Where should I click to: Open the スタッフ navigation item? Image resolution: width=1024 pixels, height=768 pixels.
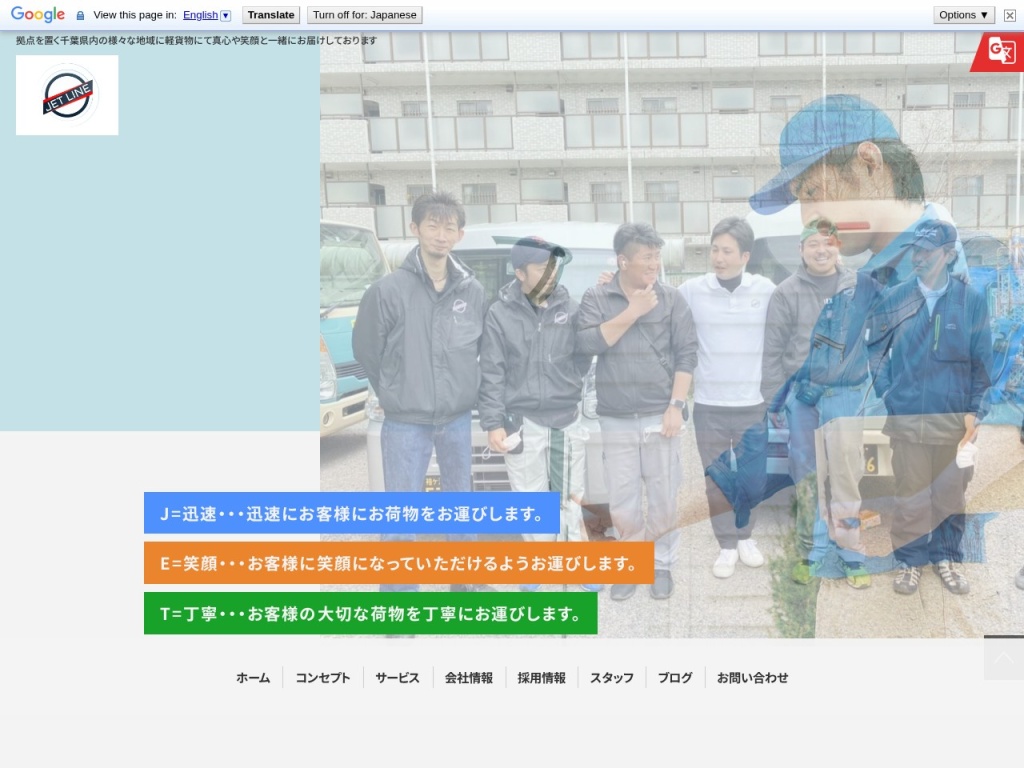click(x=612, y=677)
